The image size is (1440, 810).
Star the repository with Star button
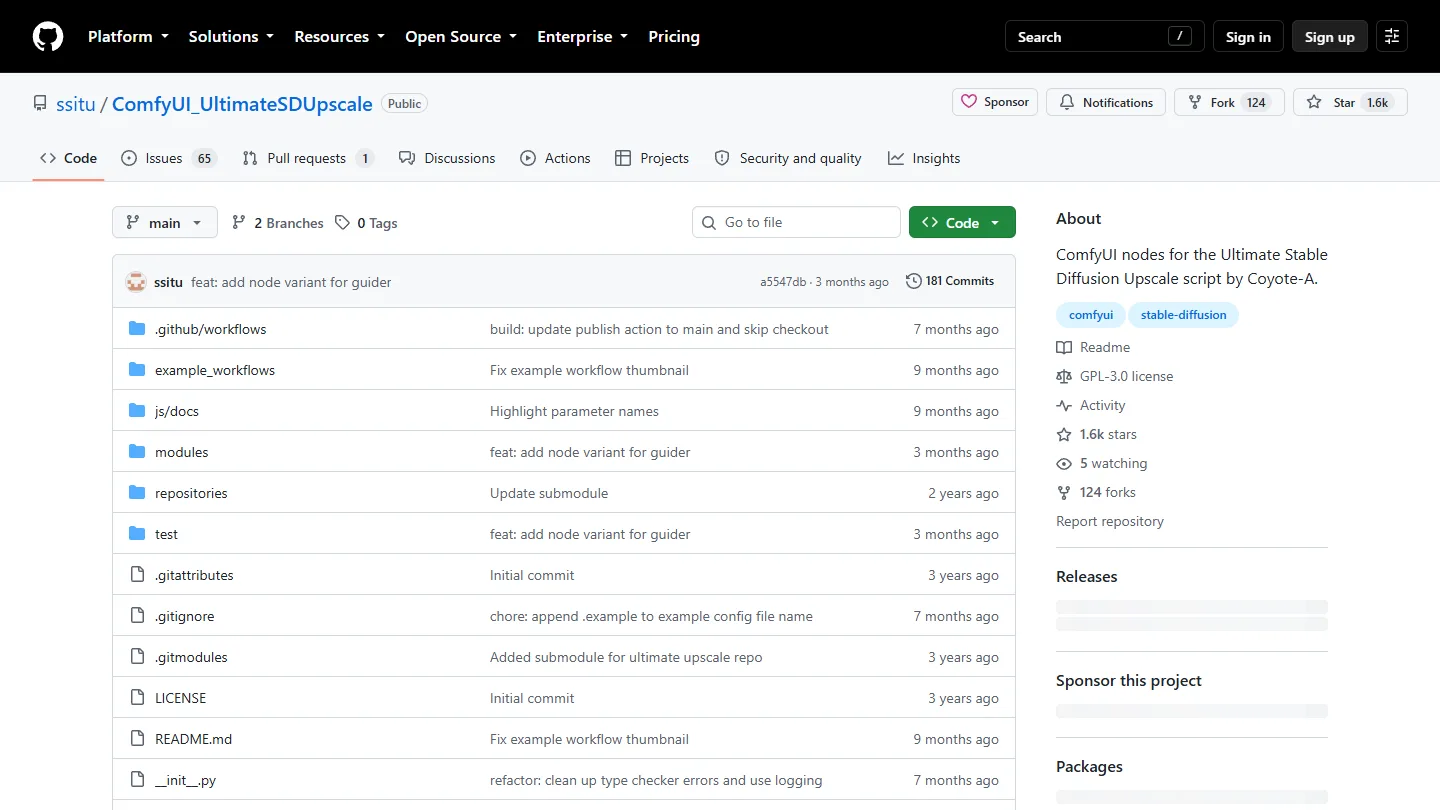pyautogui.click(x=1350, y=102)
